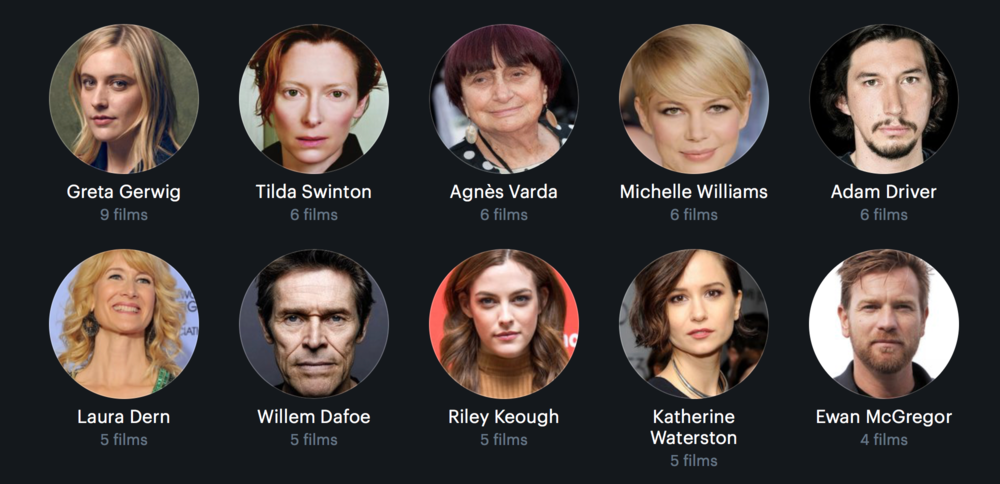The image size is (1000, 484).
Task: View the 9 films count under Greta Gerwig
Action: (124, 215)
